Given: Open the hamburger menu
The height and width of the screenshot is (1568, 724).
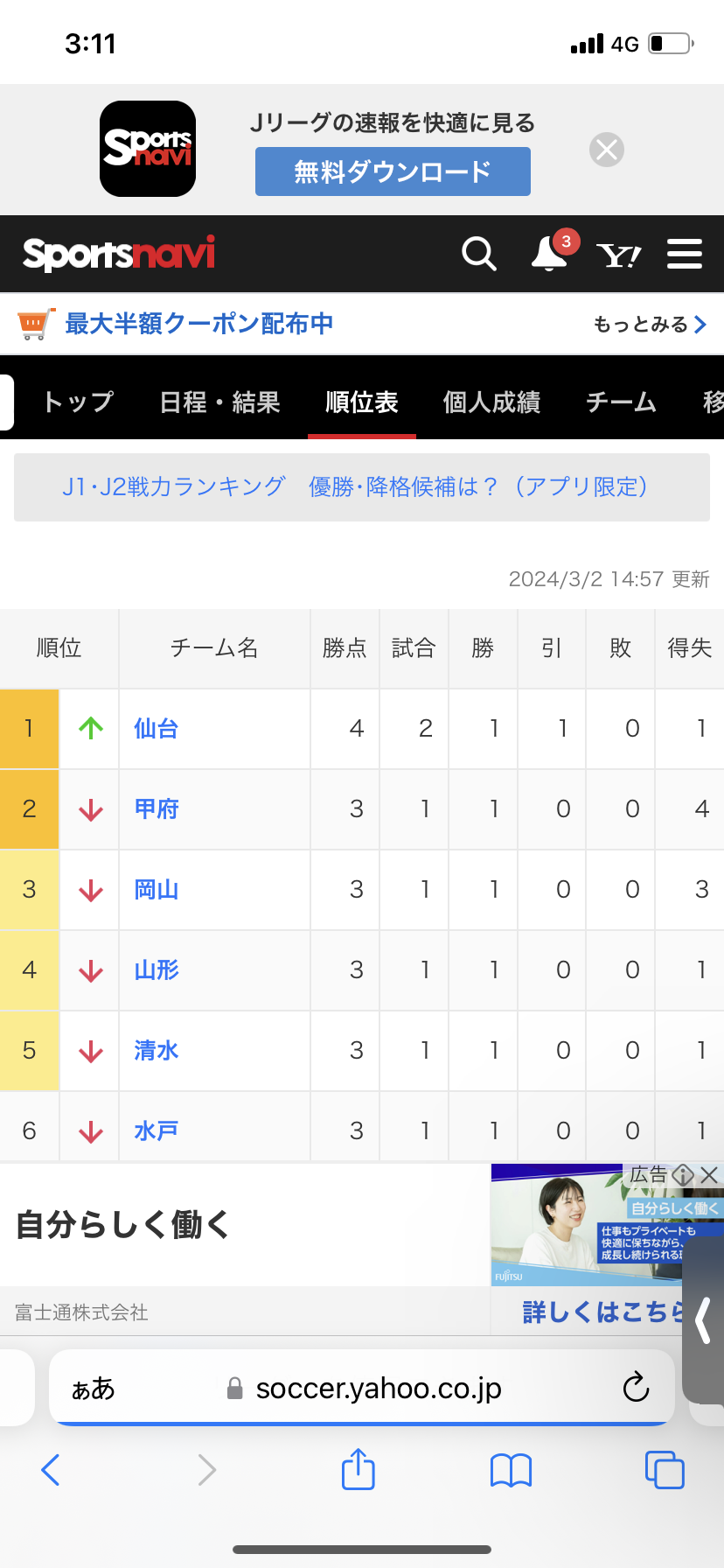Looking at the screenshot, I should (x=685, y=254).
